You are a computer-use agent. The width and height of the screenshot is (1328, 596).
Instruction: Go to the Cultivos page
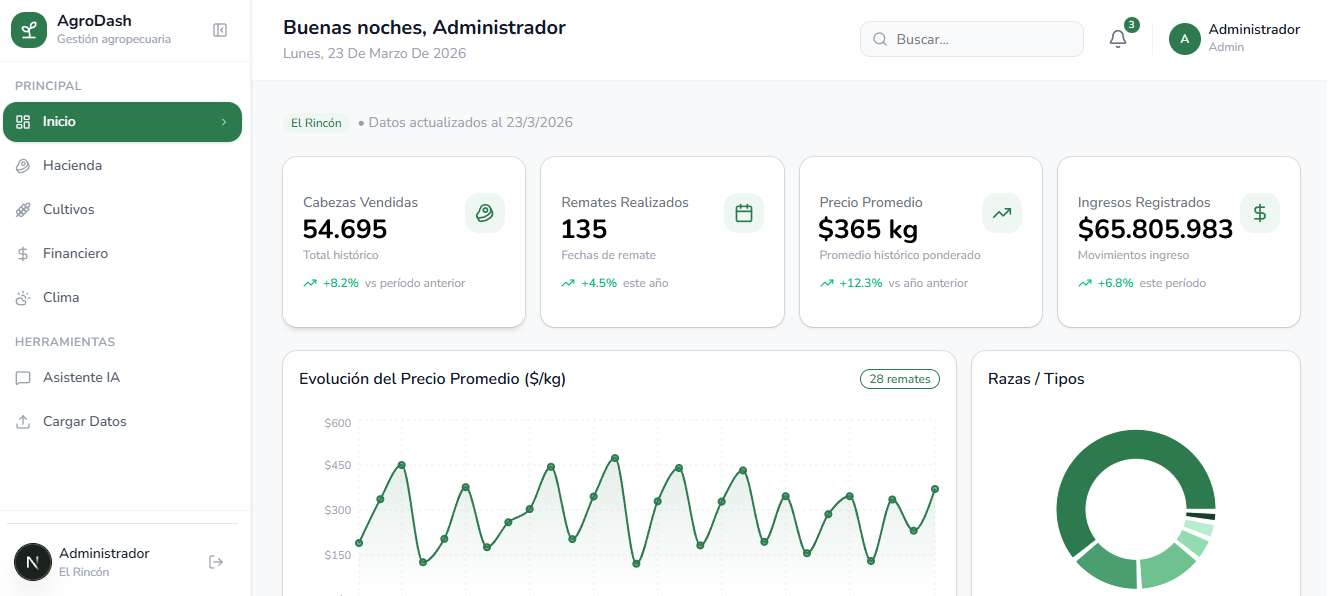(x=68, y=210)
